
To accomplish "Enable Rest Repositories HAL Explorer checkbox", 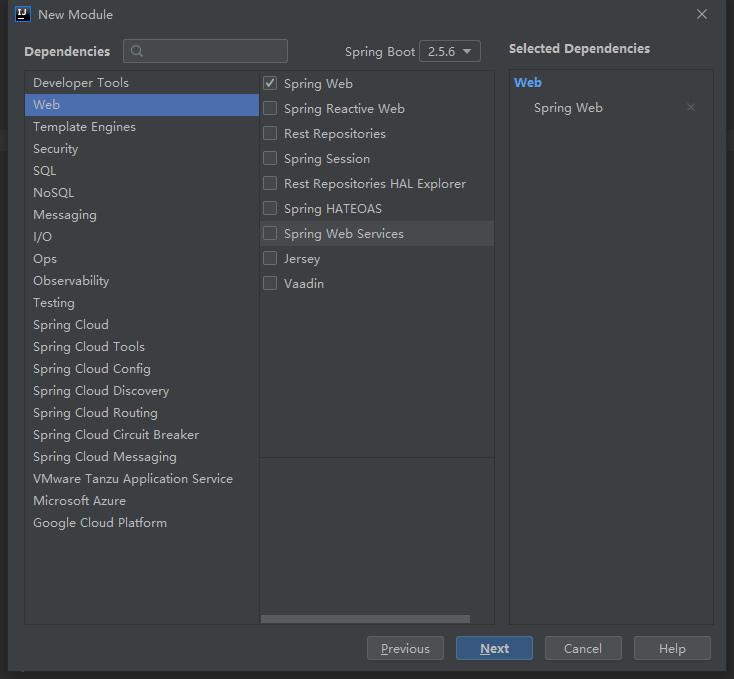I will [x=270, y=183].
